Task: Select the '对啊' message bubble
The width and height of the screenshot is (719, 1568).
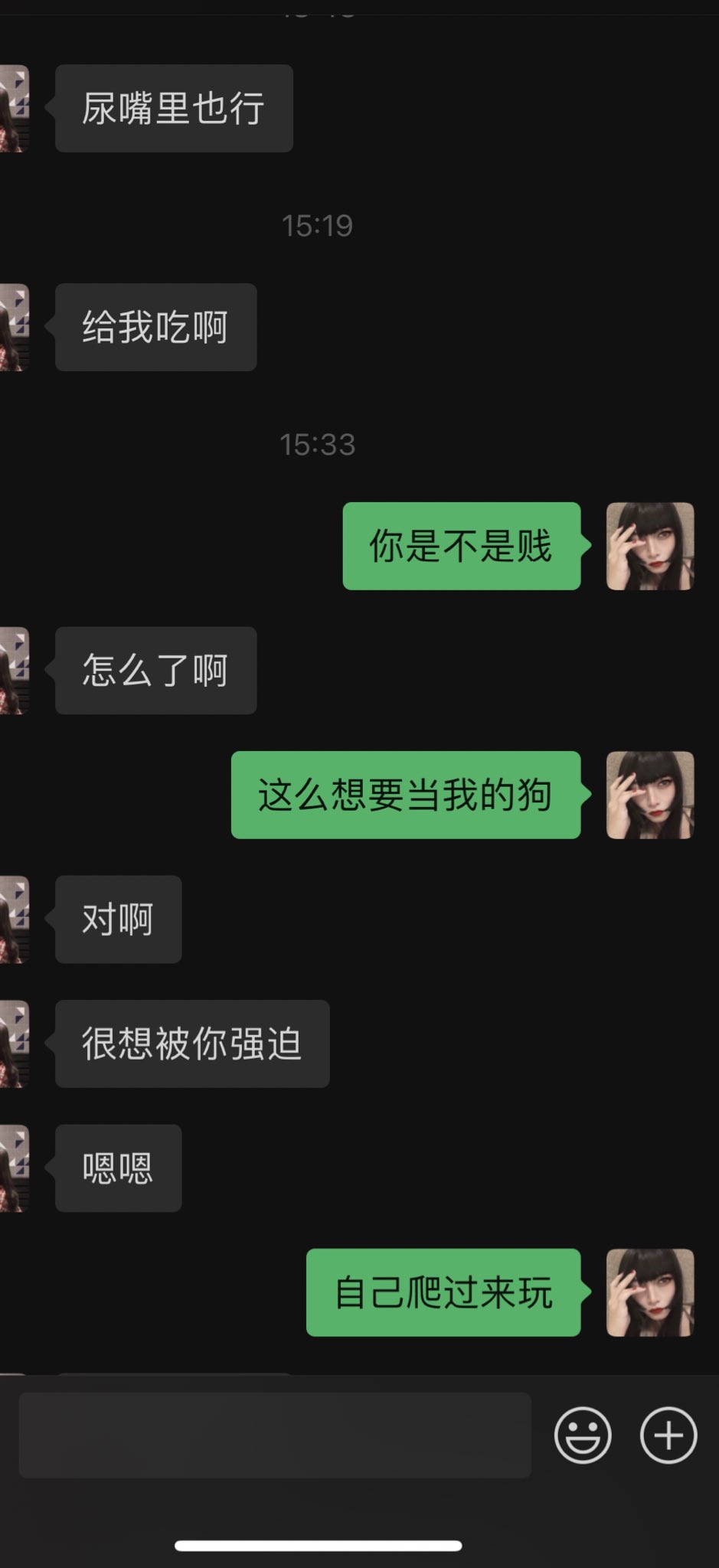Action: click(x=118, y=920)
